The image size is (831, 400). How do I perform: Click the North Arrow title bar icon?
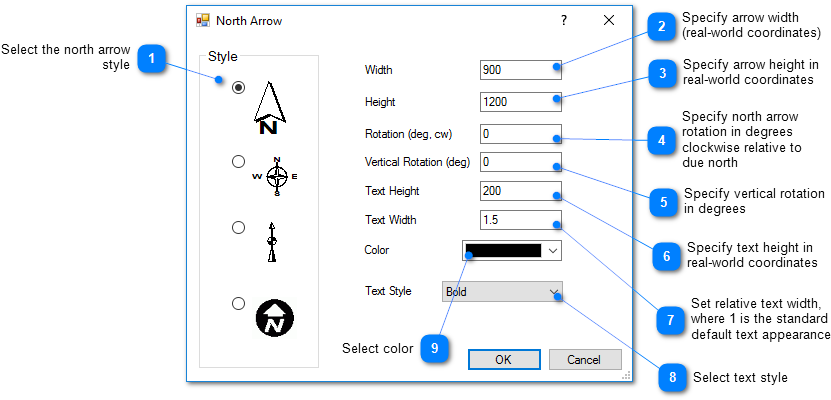click(x=203, y=20)
